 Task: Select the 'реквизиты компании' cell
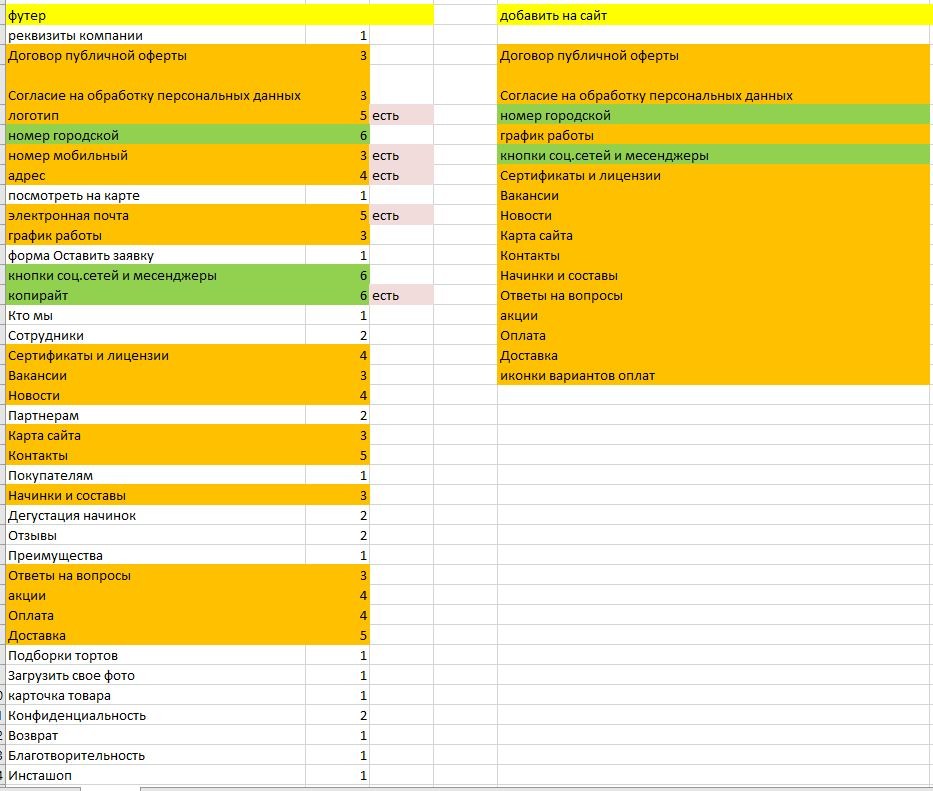[x=155, y=35]
